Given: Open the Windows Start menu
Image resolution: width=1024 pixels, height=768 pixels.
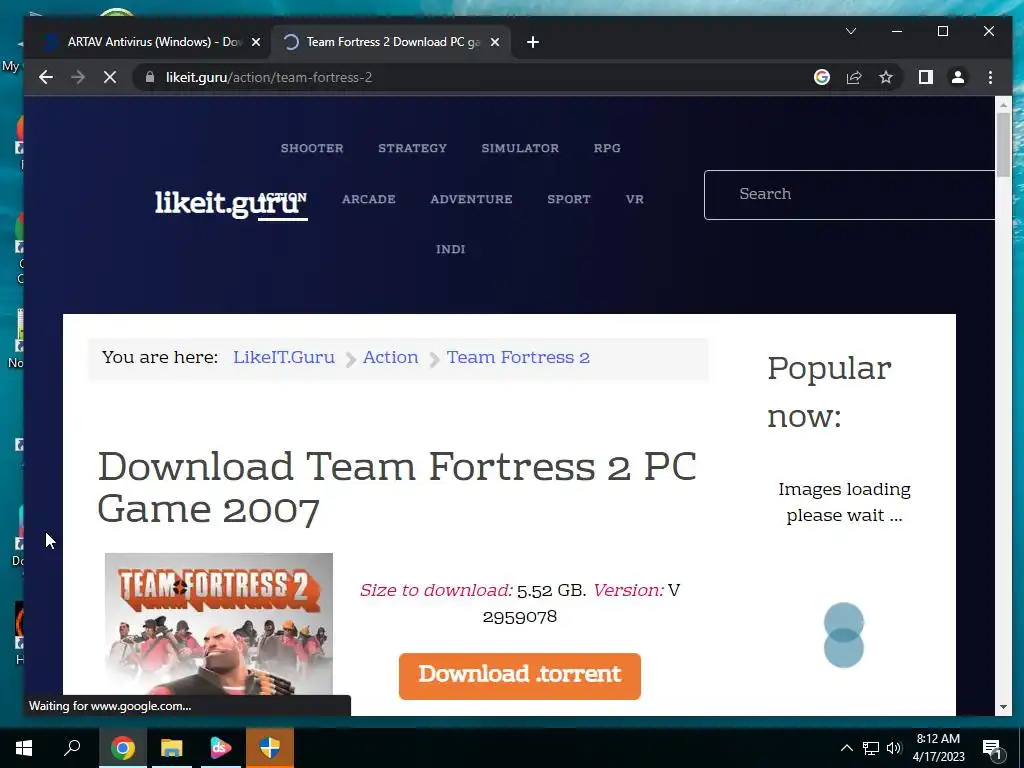Looking at the screenshot, I should (24, 748).
